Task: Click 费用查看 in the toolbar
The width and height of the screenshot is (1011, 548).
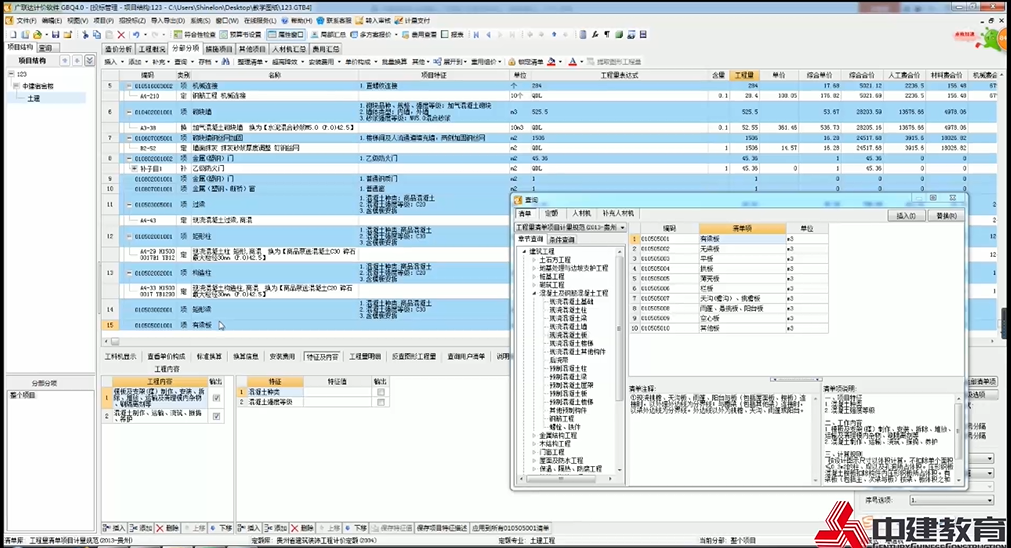Action: coord(419,34)
